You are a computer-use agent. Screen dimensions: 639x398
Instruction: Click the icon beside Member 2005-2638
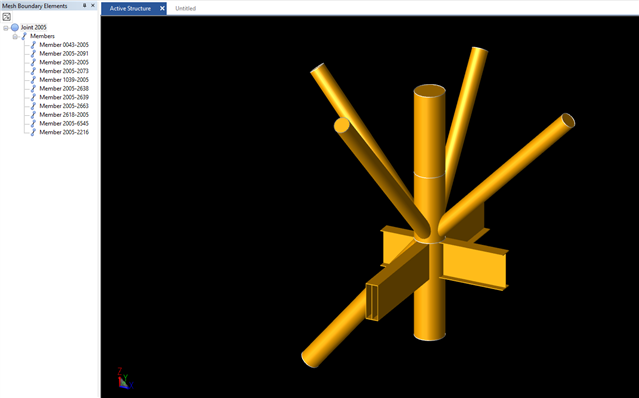(x=33, y=88)
